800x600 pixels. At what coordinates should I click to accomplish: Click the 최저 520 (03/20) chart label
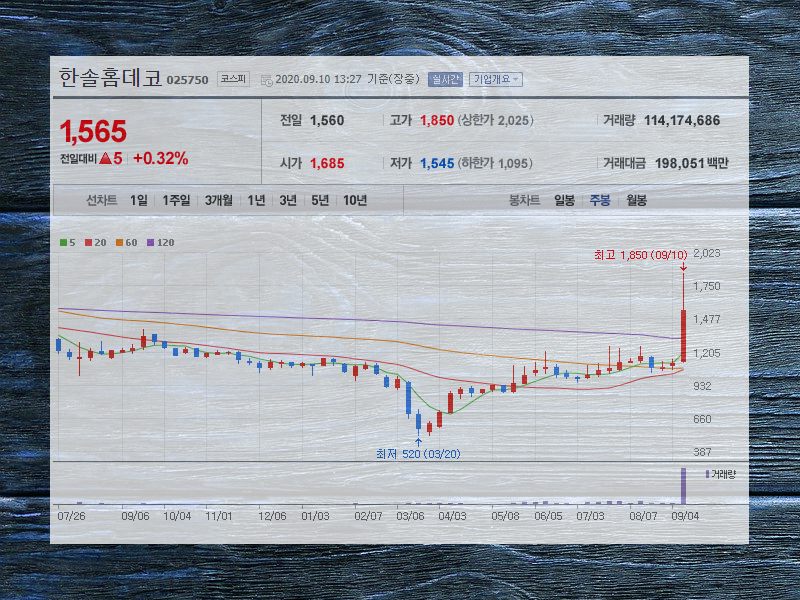click(x=418, y=454)
